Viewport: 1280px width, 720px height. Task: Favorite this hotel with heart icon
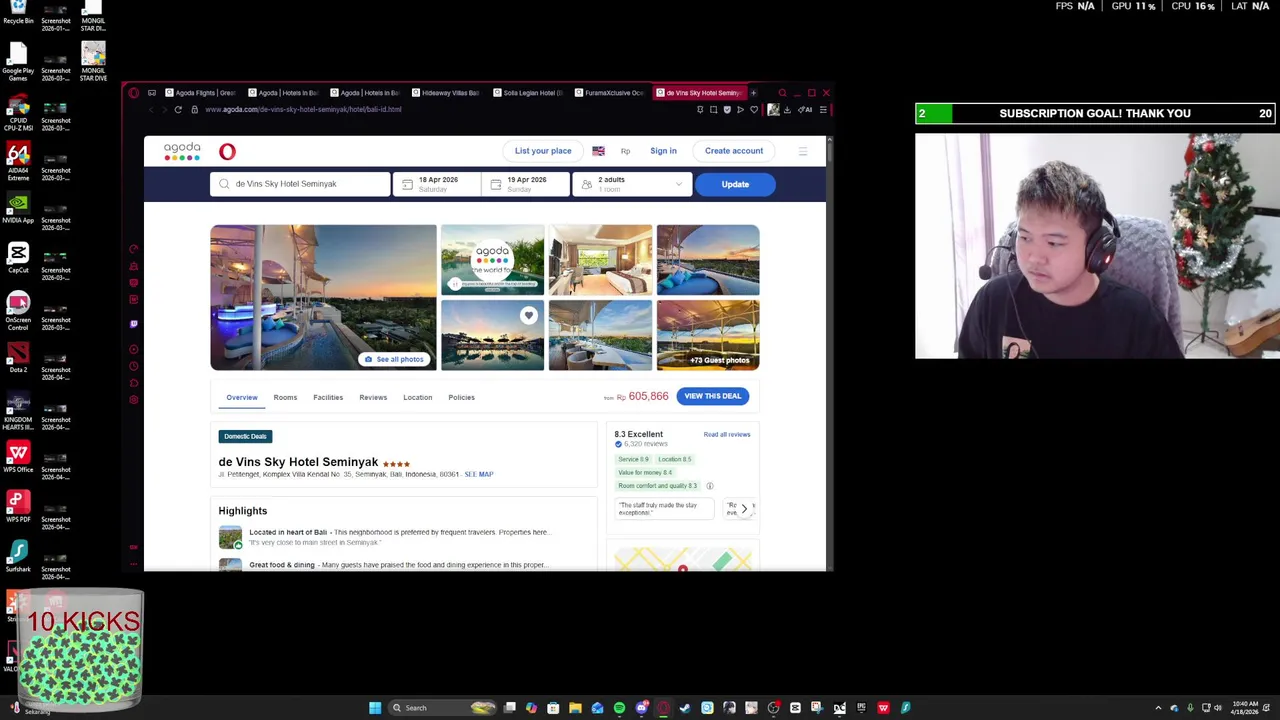coord(528,315)
